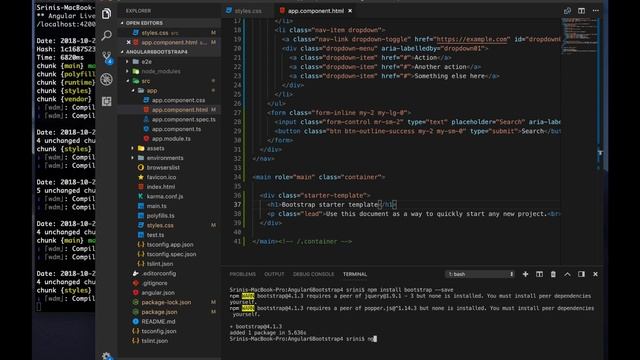Follow the https://example.com link in code
This screenshot has height=360, width=640.
(472, 40)
